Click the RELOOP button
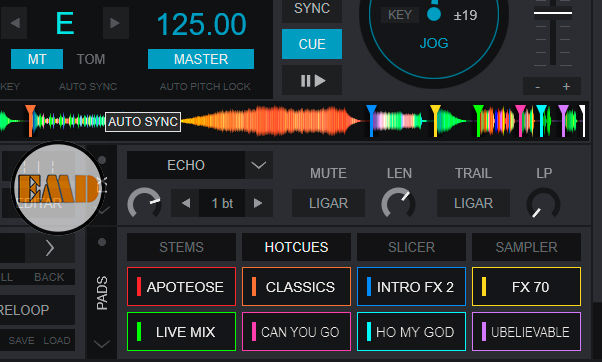602x362 pixels. pos(25,310)
